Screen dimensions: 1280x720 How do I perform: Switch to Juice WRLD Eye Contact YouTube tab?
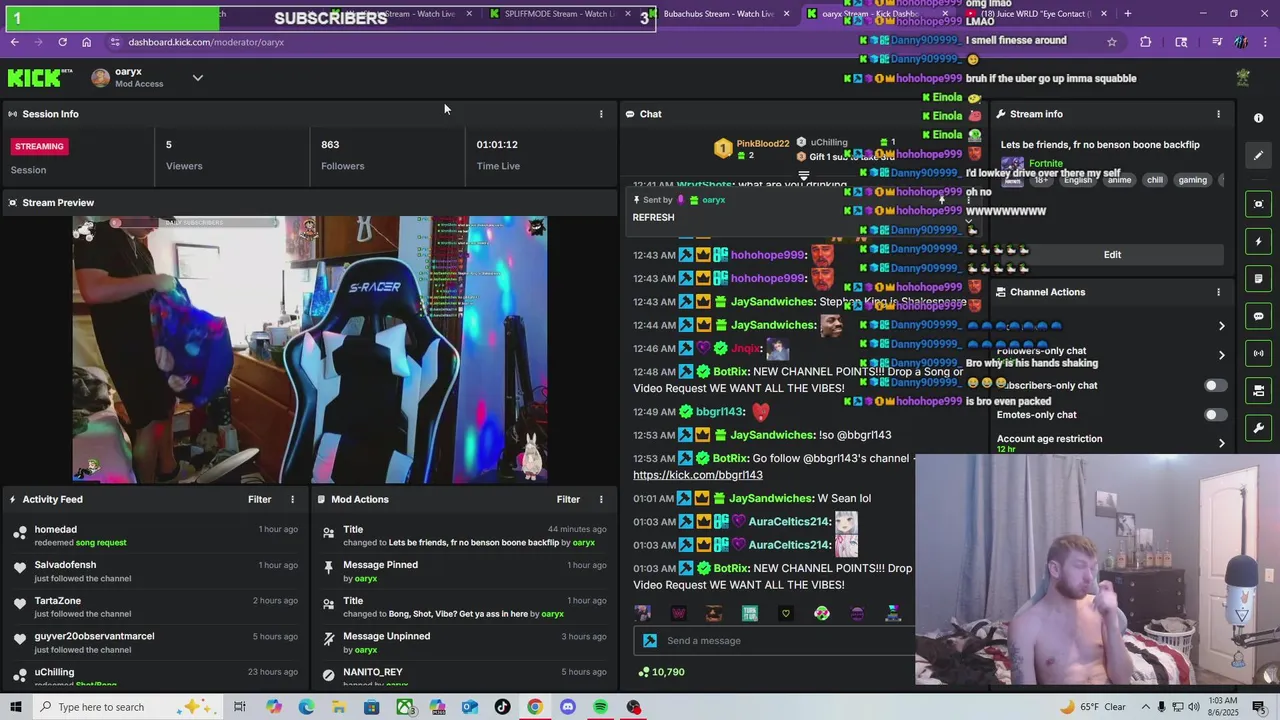(1035, 14)
